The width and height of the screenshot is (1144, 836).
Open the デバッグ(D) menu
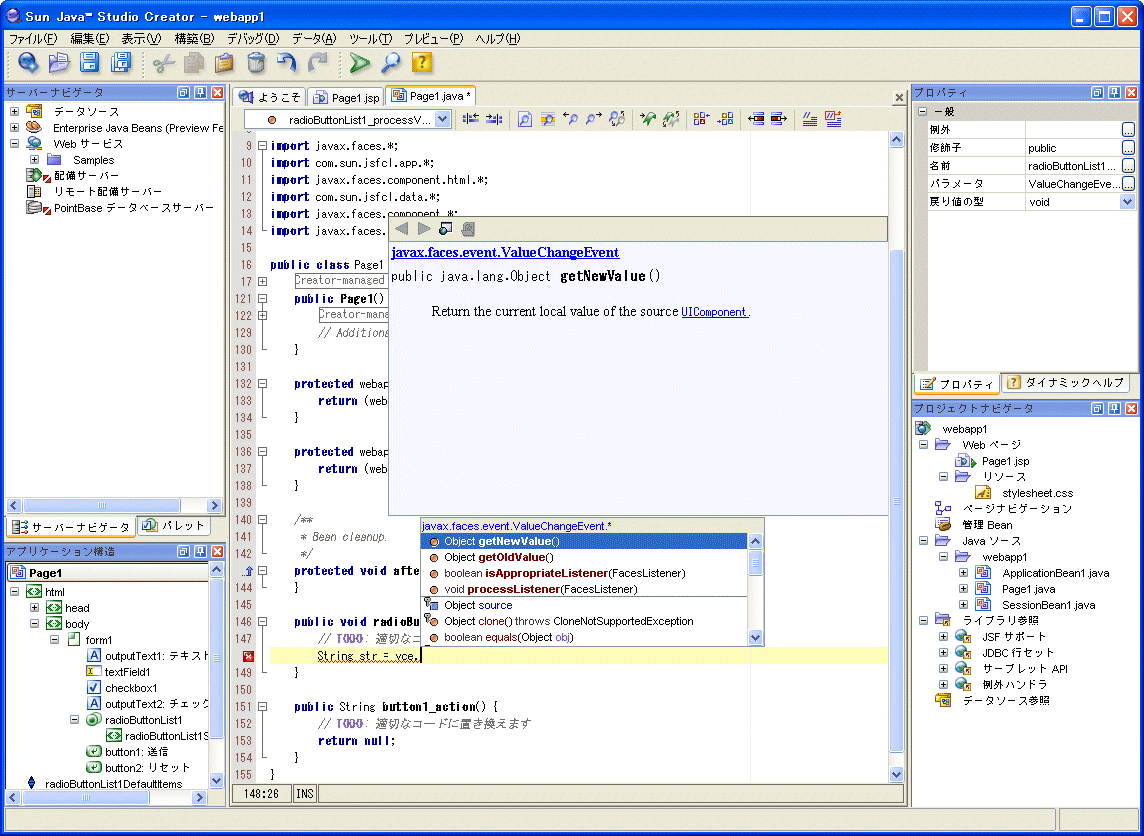click(x=253, y=39)
